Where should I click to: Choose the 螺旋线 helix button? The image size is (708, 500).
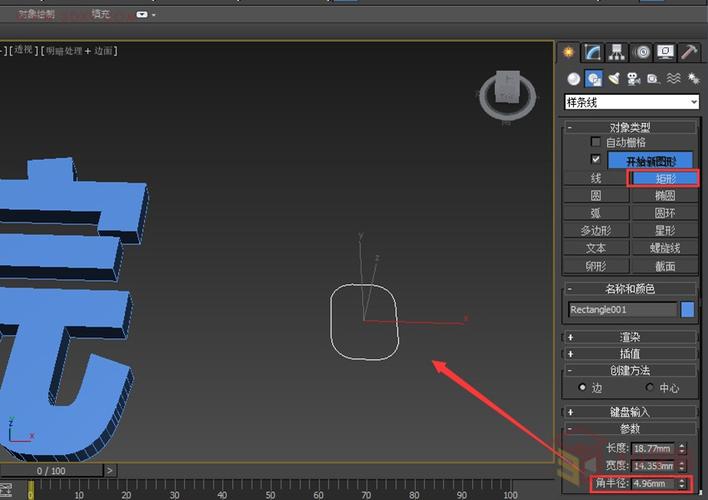pos(665,248)
